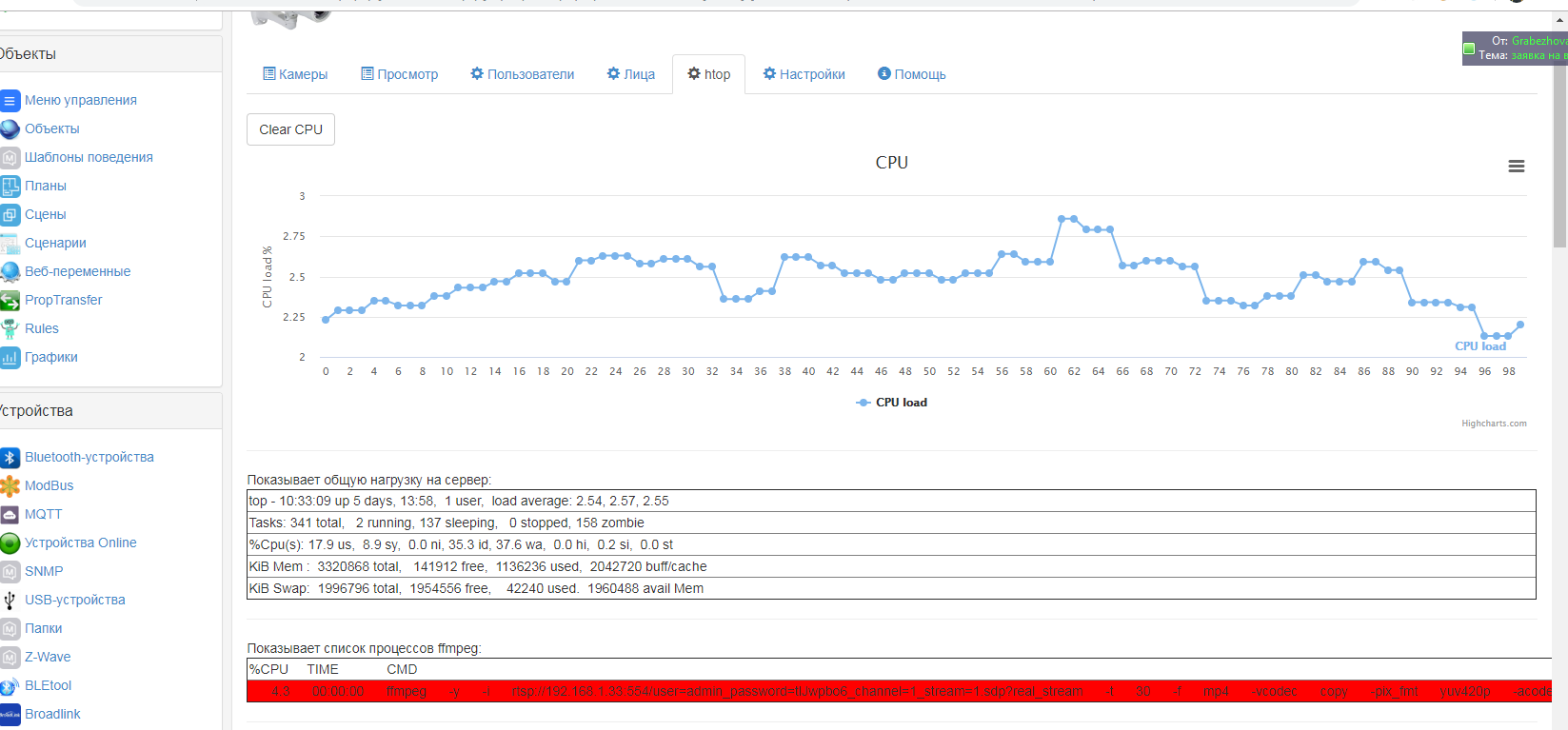
Task: Click the 'Tasks: 341 total' row
Action: [x=891, y=523]
